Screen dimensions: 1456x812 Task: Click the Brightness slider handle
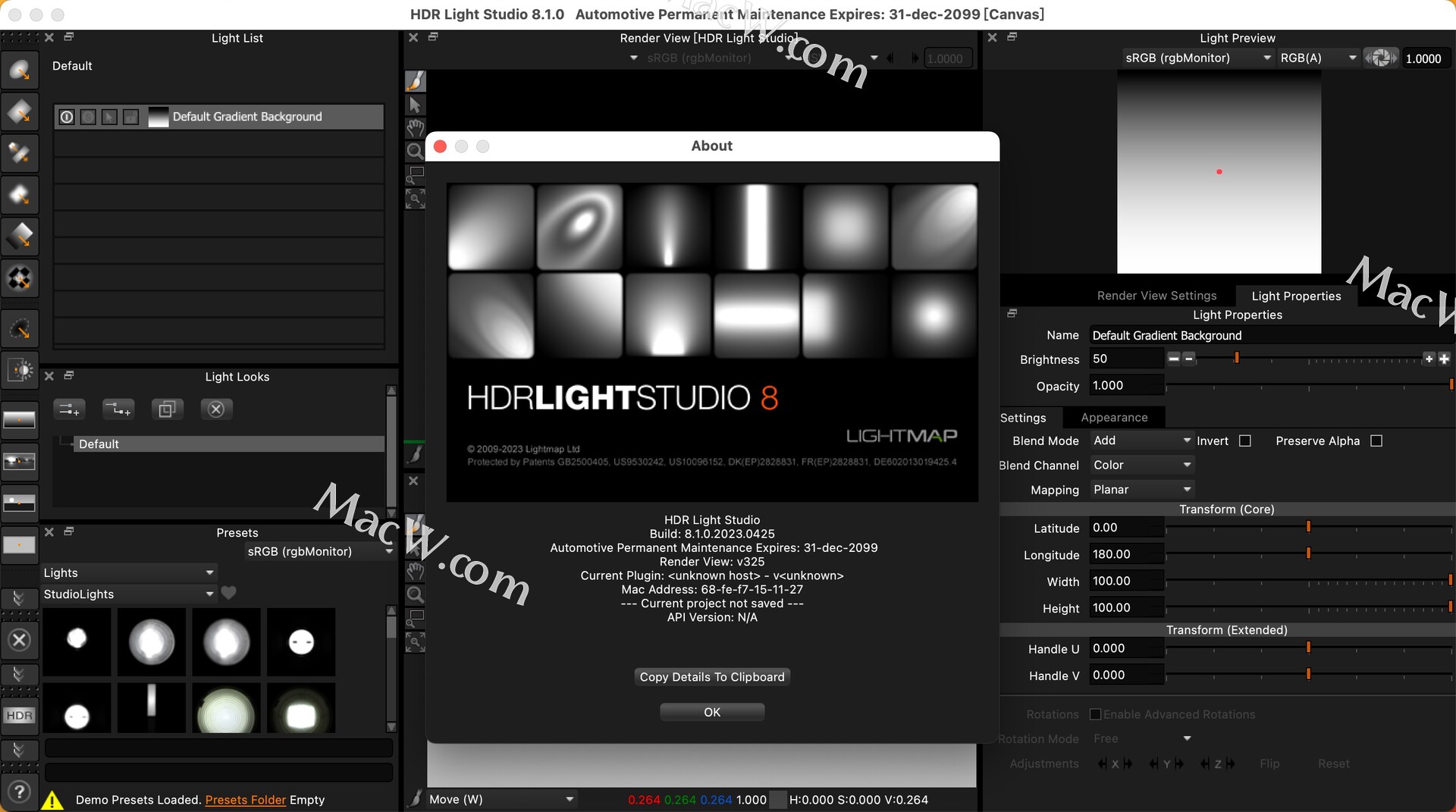pyautogui.click(x=1237, y=358)
